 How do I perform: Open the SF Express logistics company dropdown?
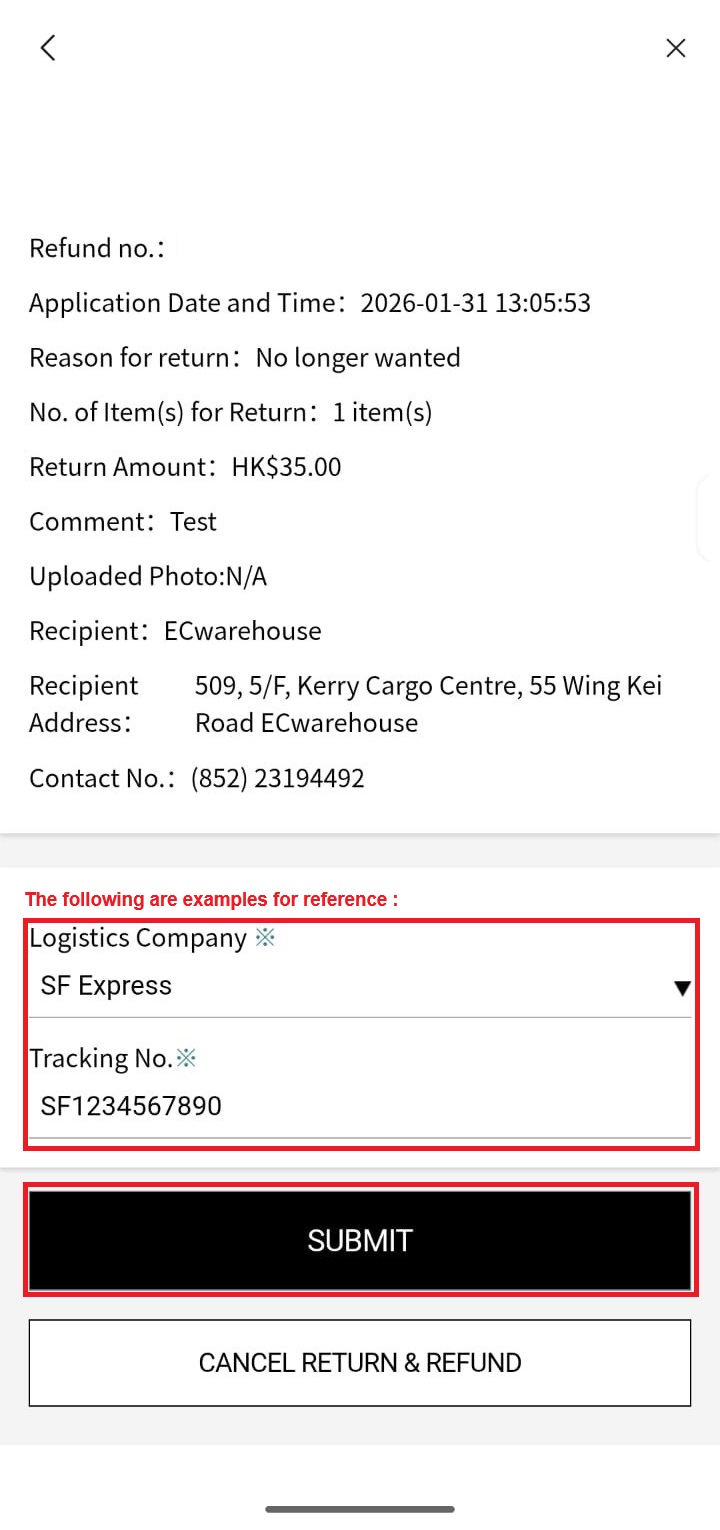350,986
